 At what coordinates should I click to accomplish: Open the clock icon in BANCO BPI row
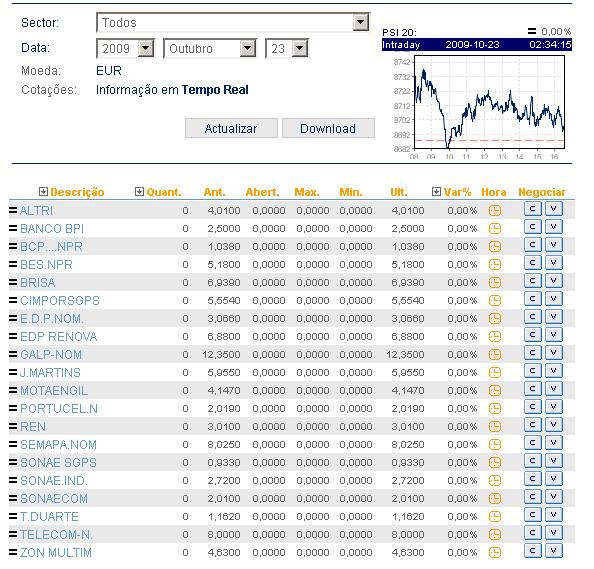point(495,228)
